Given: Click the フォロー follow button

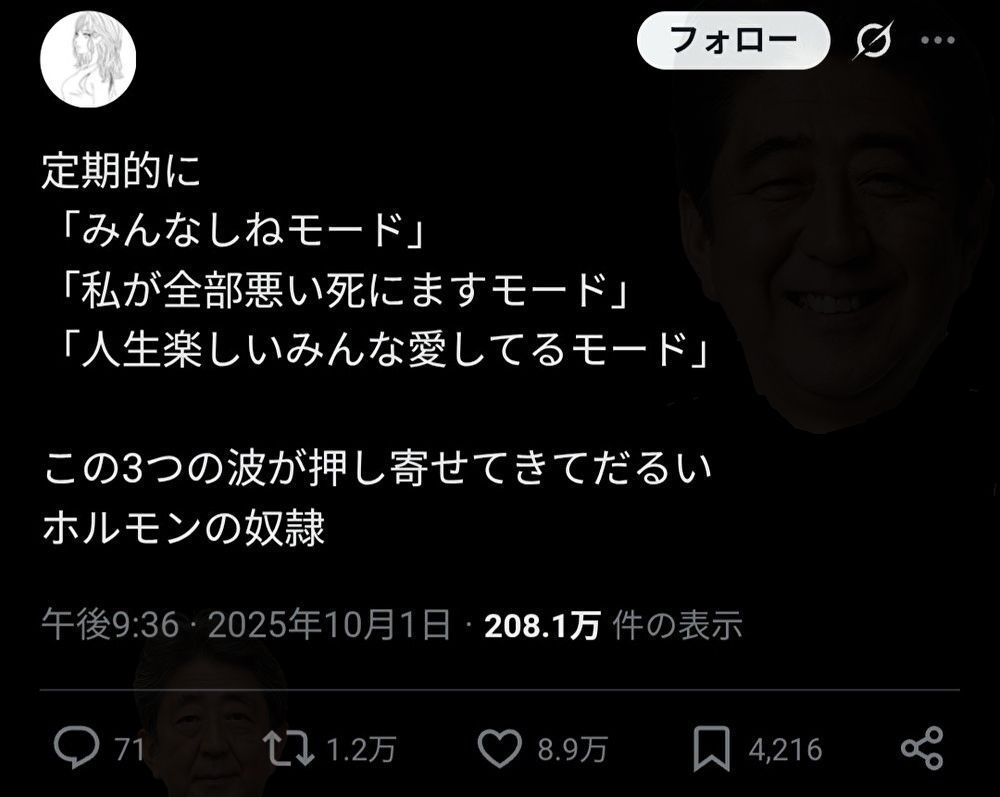Looking at the screenshot, I should pyautogui.click(x=733, y=40).
